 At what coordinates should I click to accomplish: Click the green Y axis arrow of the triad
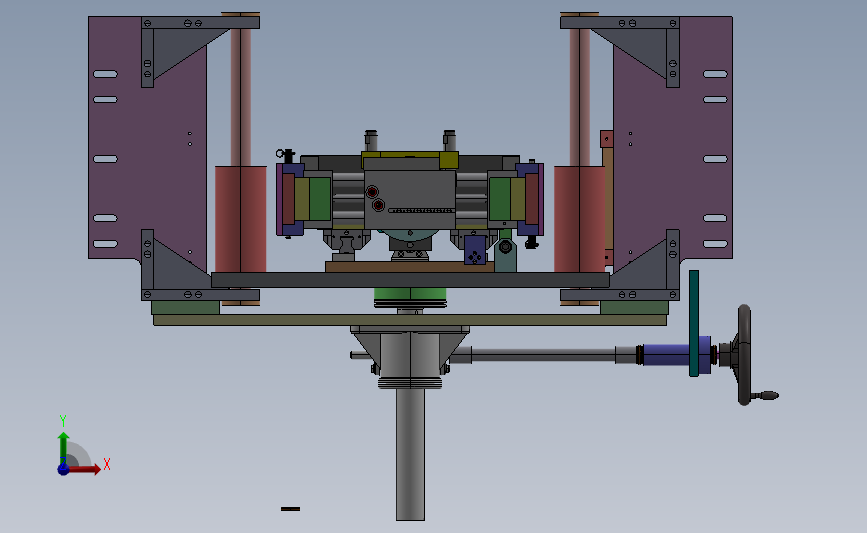[x=63, y=448]
